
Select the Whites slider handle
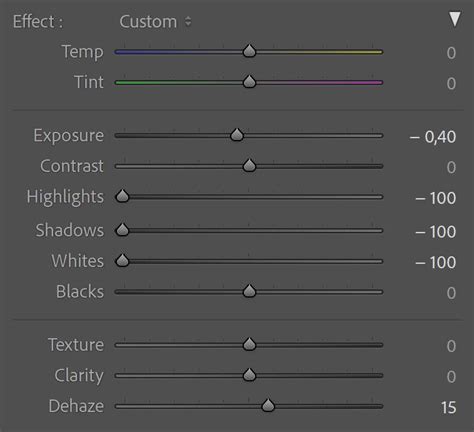point(122,260)
